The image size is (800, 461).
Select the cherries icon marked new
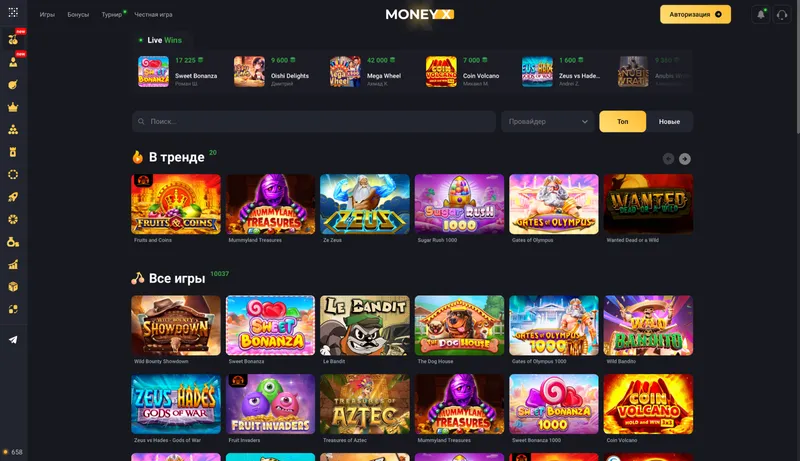point(13,39)
